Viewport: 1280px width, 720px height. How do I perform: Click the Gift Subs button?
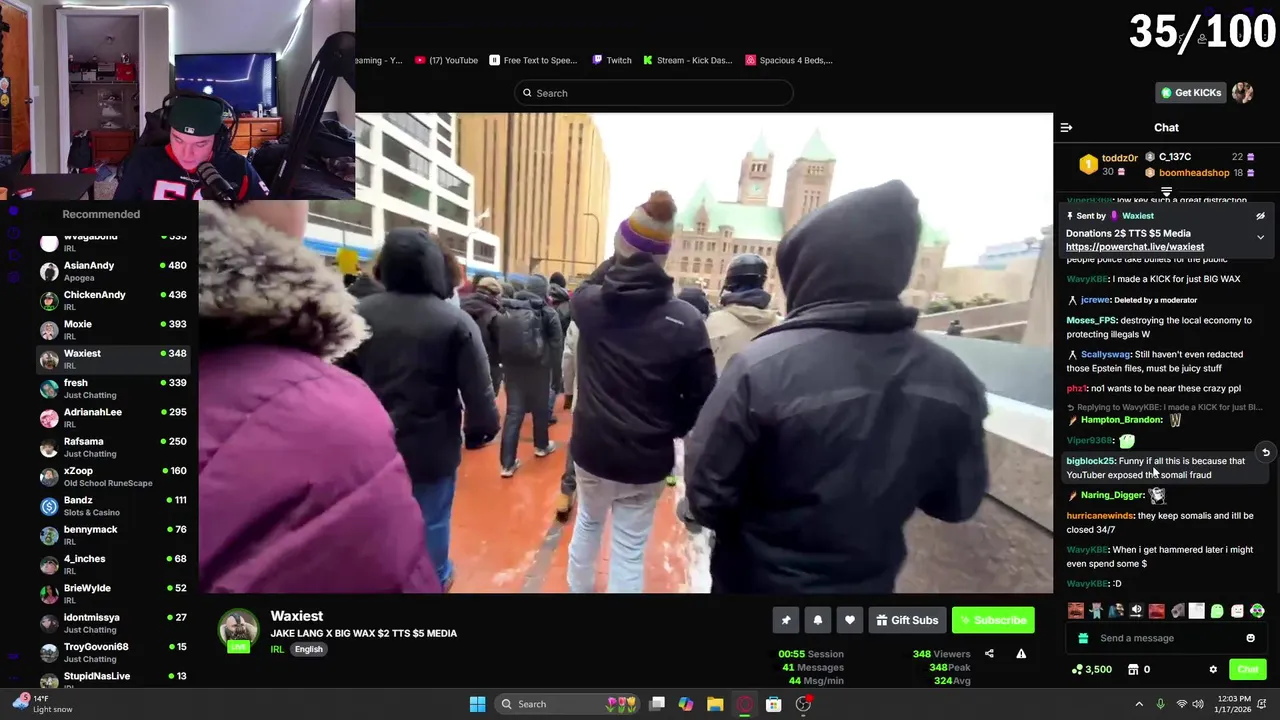click(907, 620)
